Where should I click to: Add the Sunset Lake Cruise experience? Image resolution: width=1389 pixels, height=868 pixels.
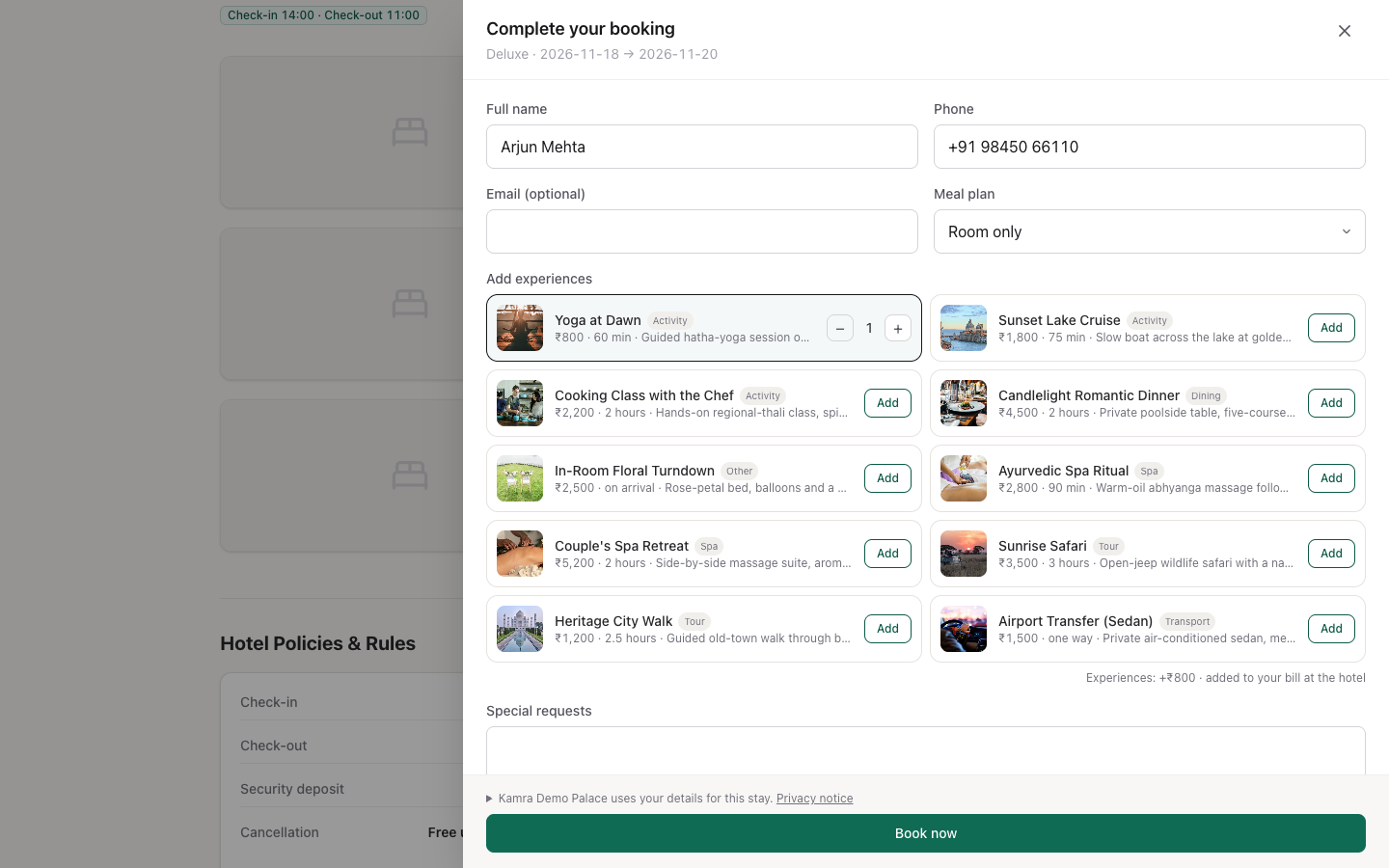click(1331, 328)
